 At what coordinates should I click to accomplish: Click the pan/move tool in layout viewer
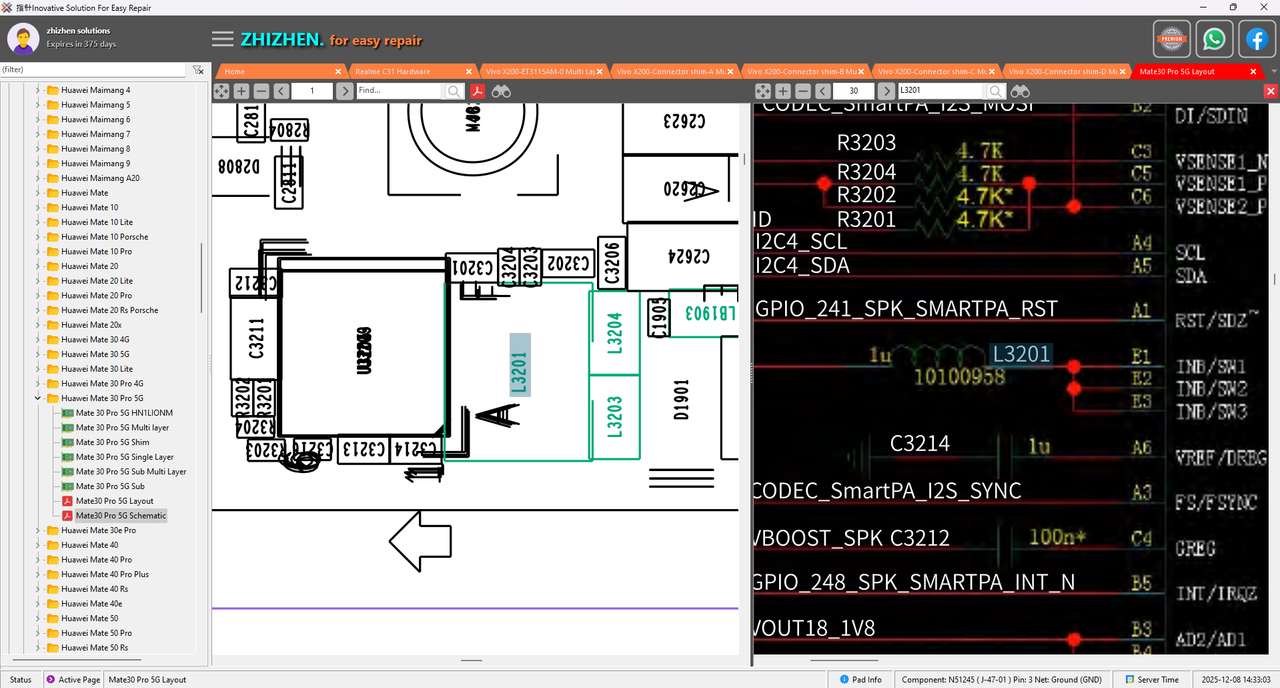221,91
